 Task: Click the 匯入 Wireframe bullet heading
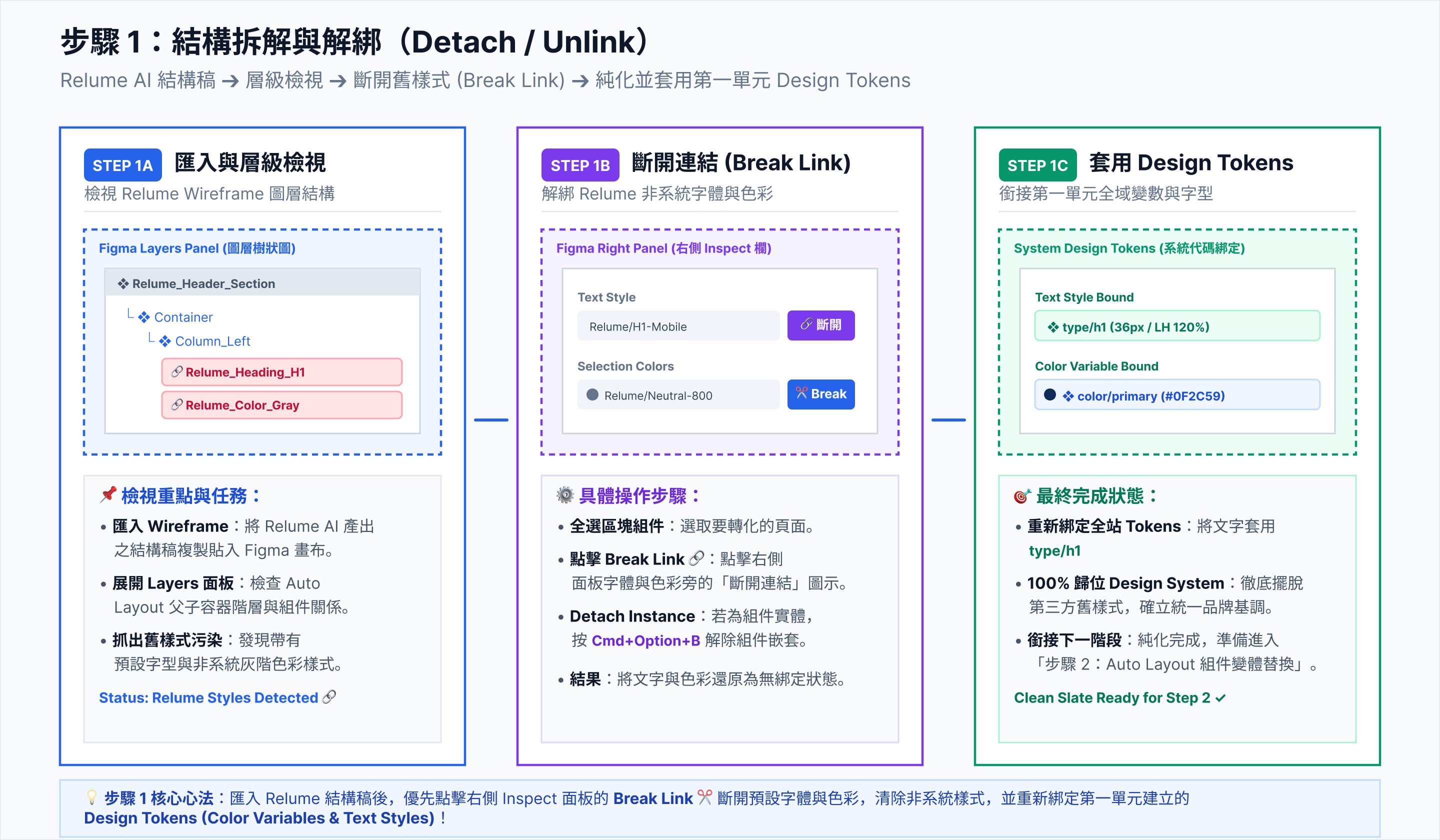[x=170, y=525]
